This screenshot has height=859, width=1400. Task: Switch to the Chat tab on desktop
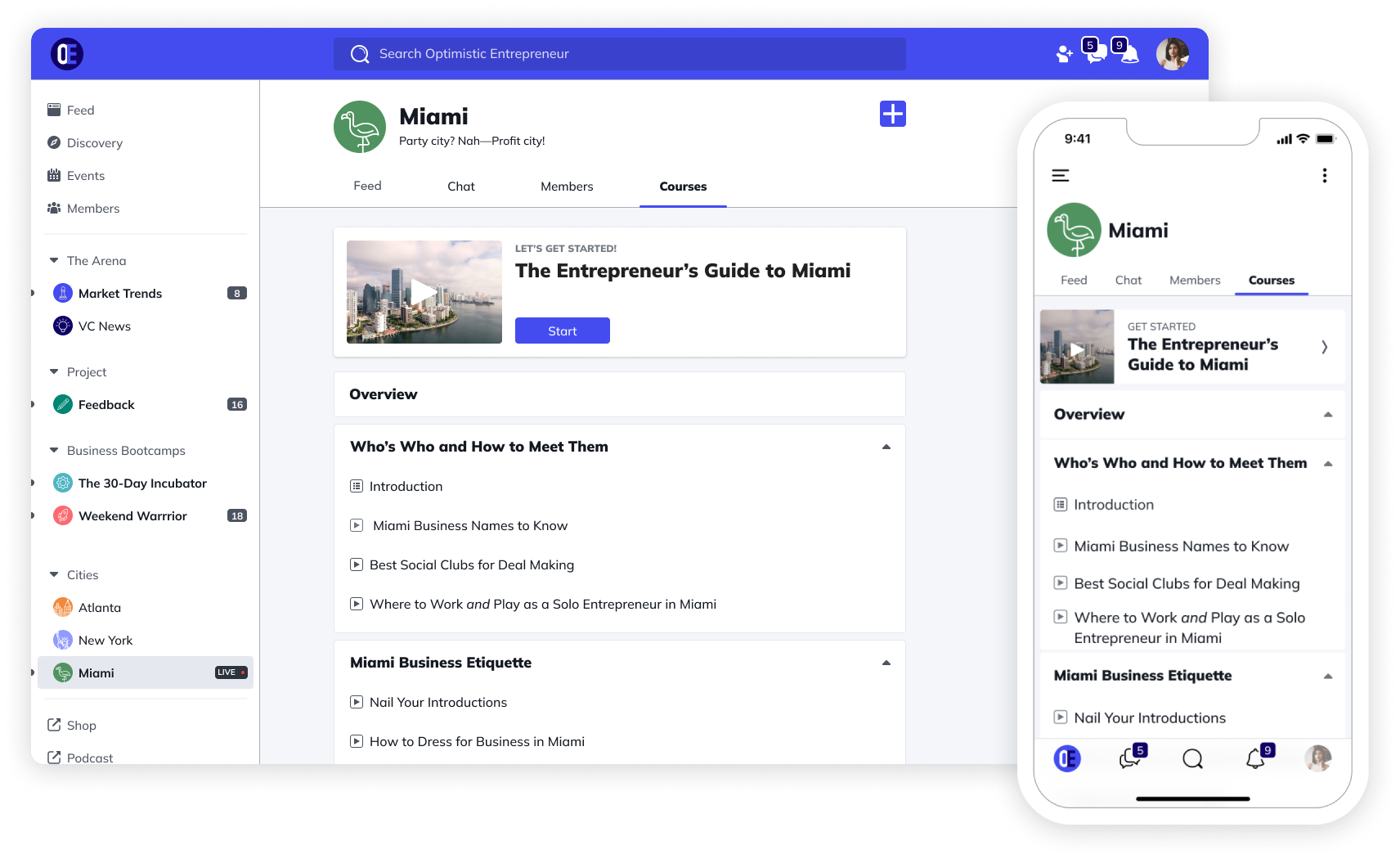coord(461,187)
